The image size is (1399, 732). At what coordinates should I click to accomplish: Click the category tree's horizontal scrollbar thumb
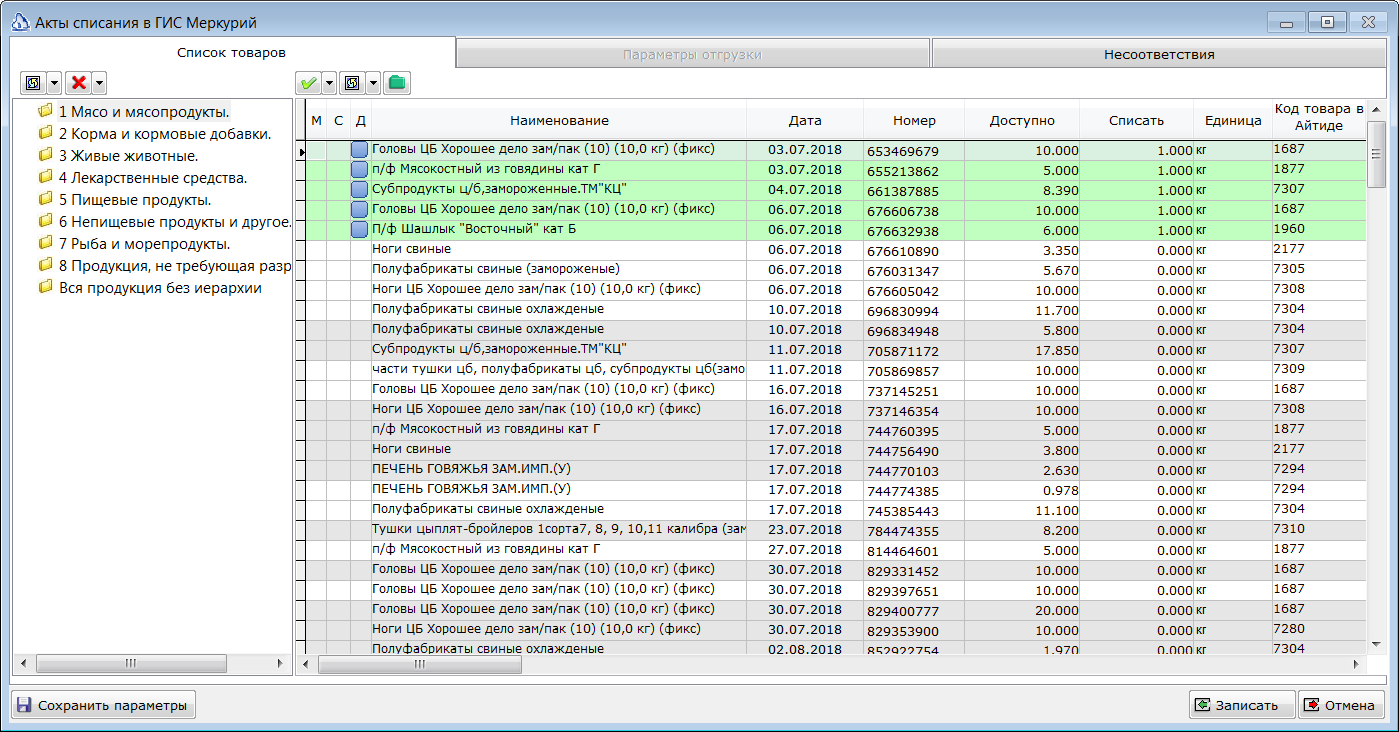click(x=130, y=663)
